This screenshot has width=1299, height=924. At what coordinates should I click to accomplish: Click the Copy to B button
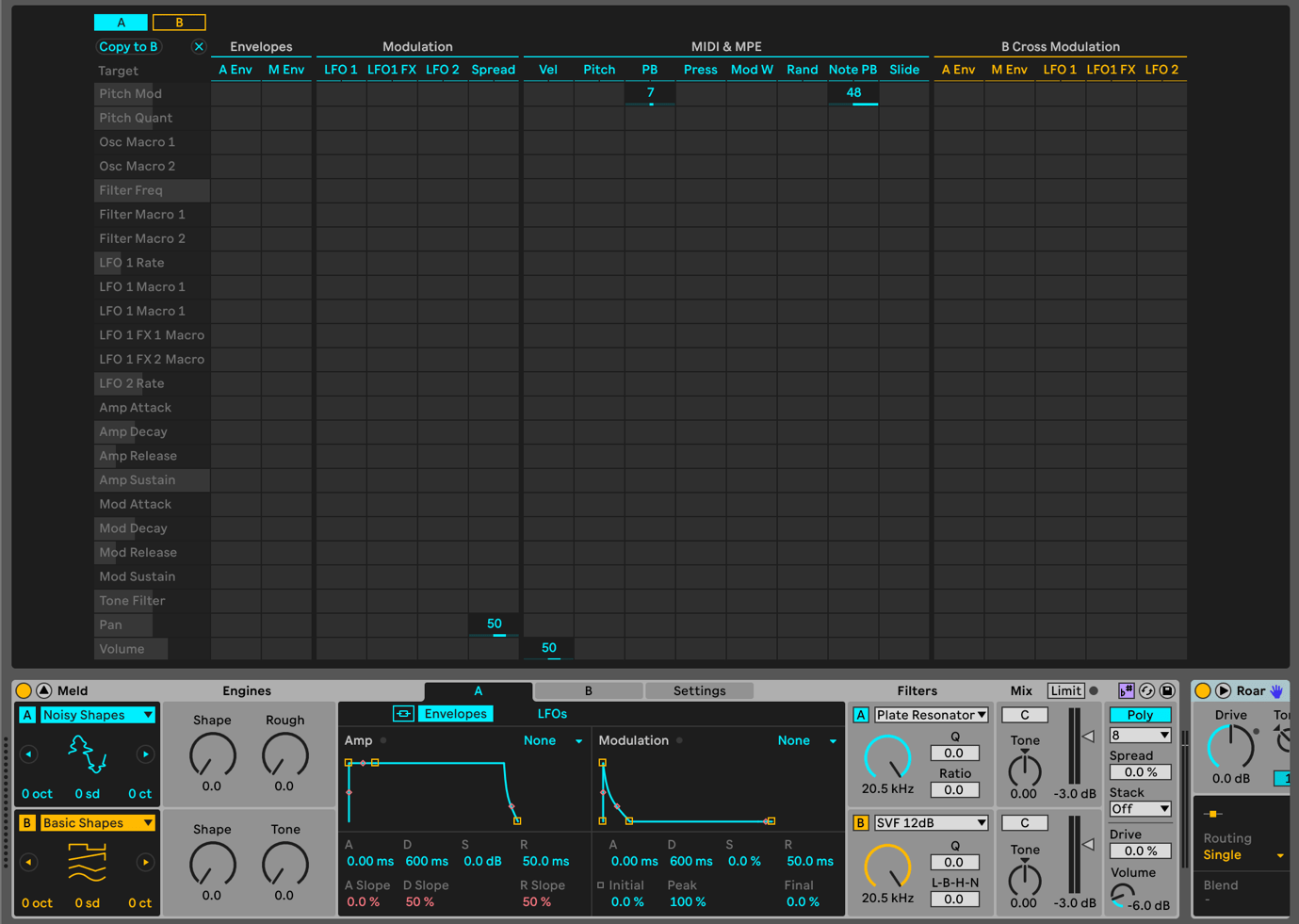point(128,46)
